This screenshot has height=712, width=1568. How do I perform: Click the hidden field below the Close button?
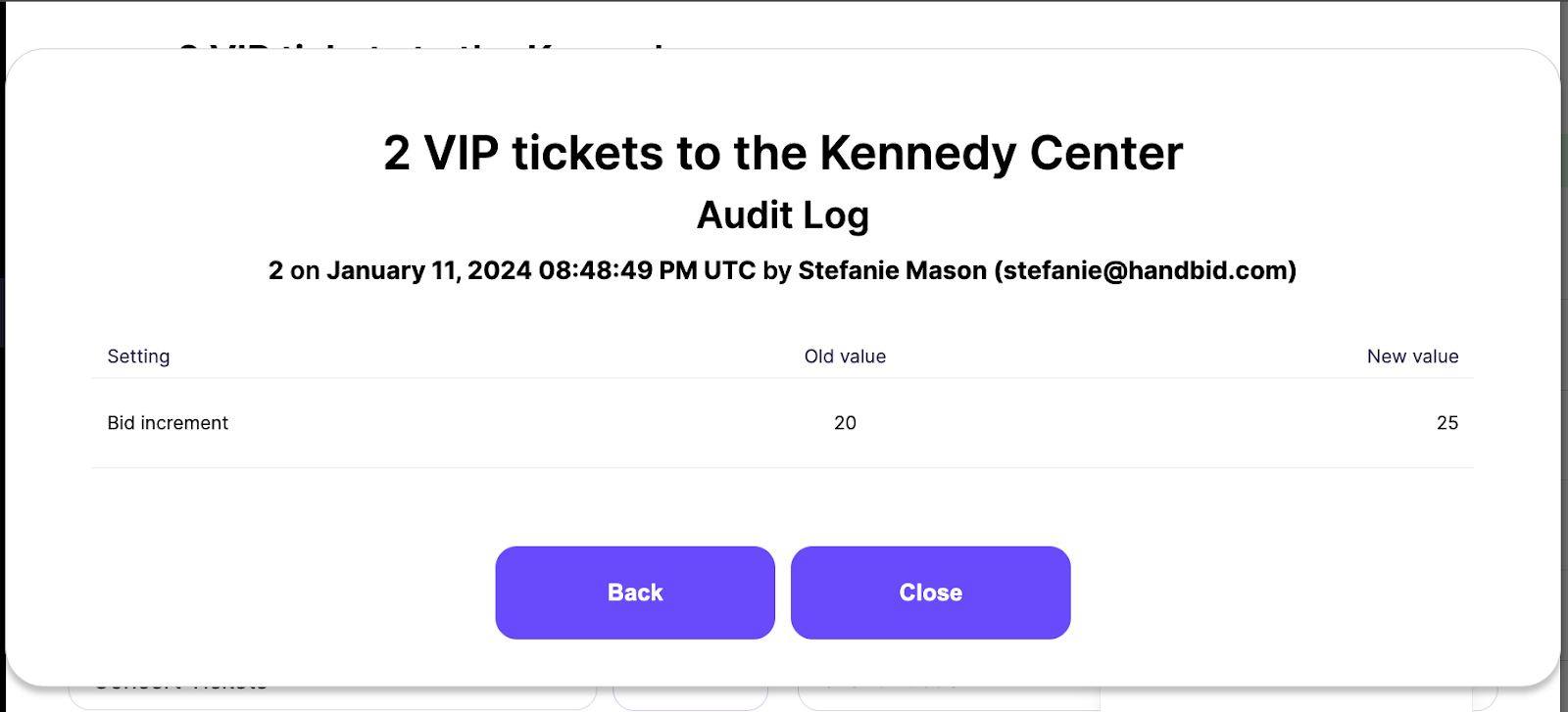click(x=949, y=698)
